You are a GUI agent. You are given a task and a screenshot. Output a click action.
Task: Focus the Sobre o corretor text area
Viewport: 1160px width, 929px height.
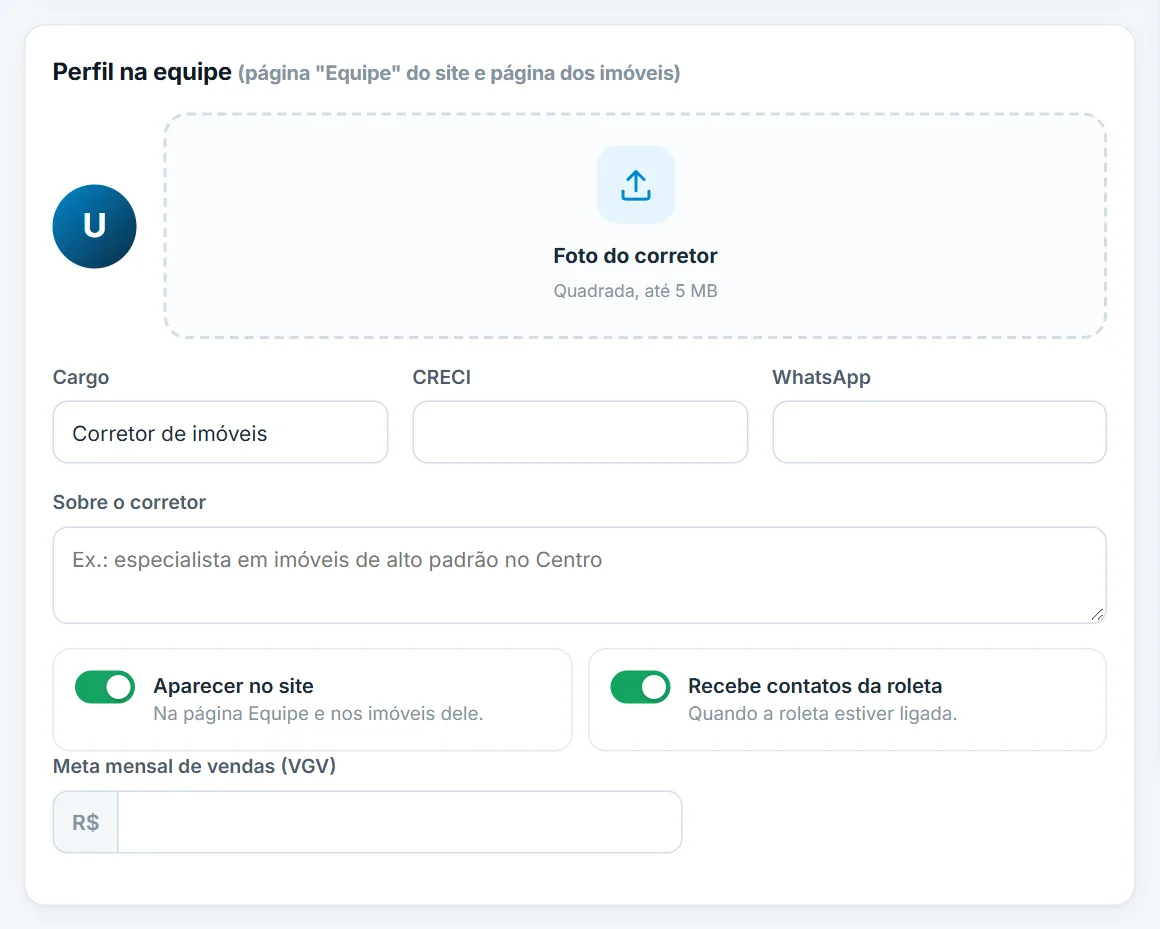[x=580, y=575]
